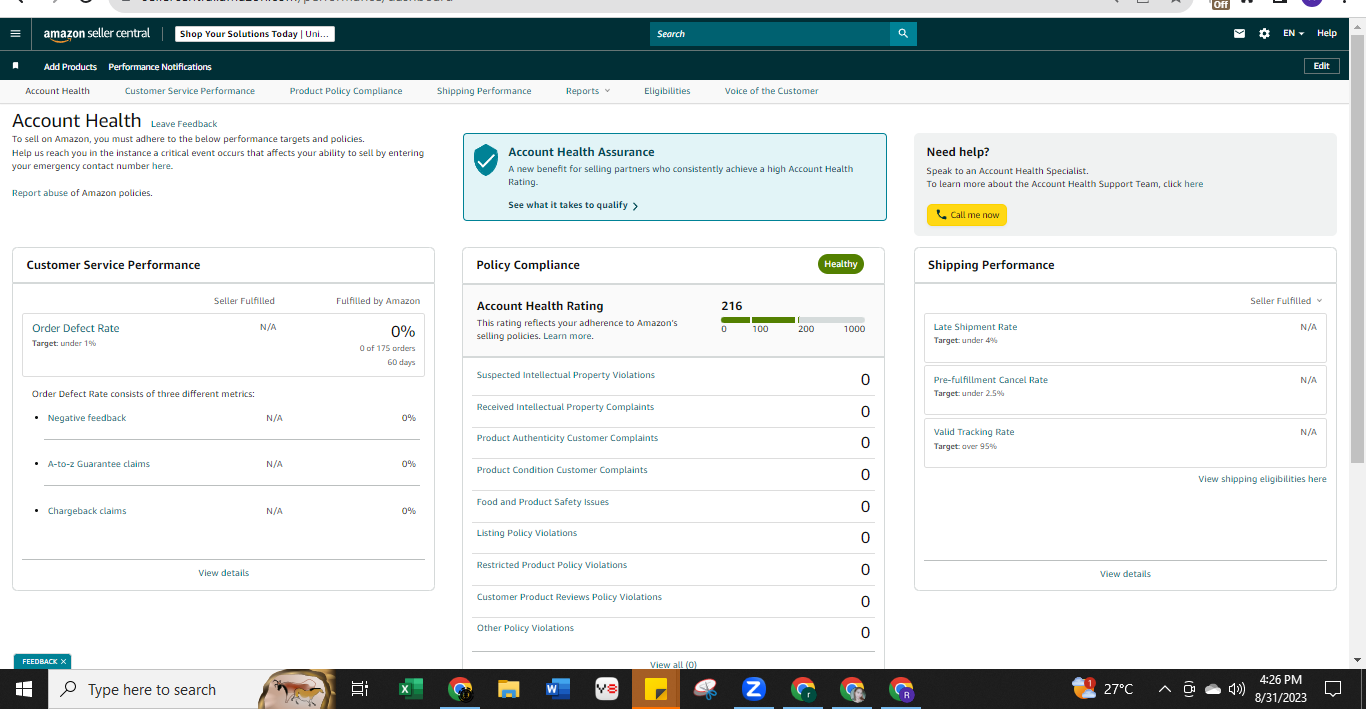Click Report abuse link
Image resolution: width=1366 pixels, height=709 pixels.
40,193
